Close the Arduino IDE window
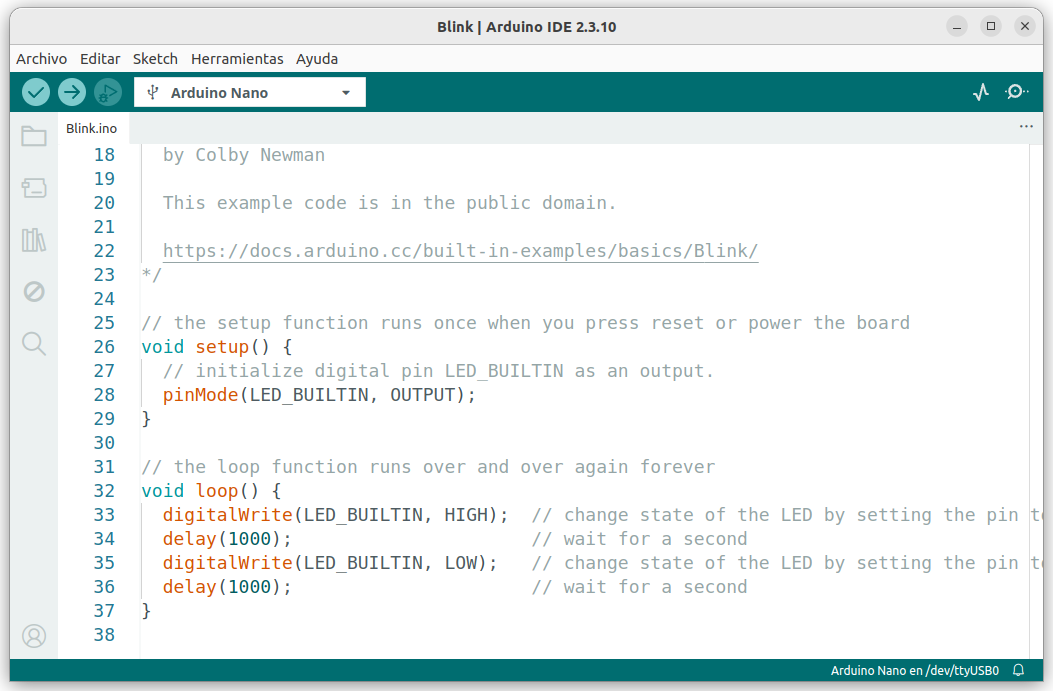The image size is (1053, 691). (1025, 27)
